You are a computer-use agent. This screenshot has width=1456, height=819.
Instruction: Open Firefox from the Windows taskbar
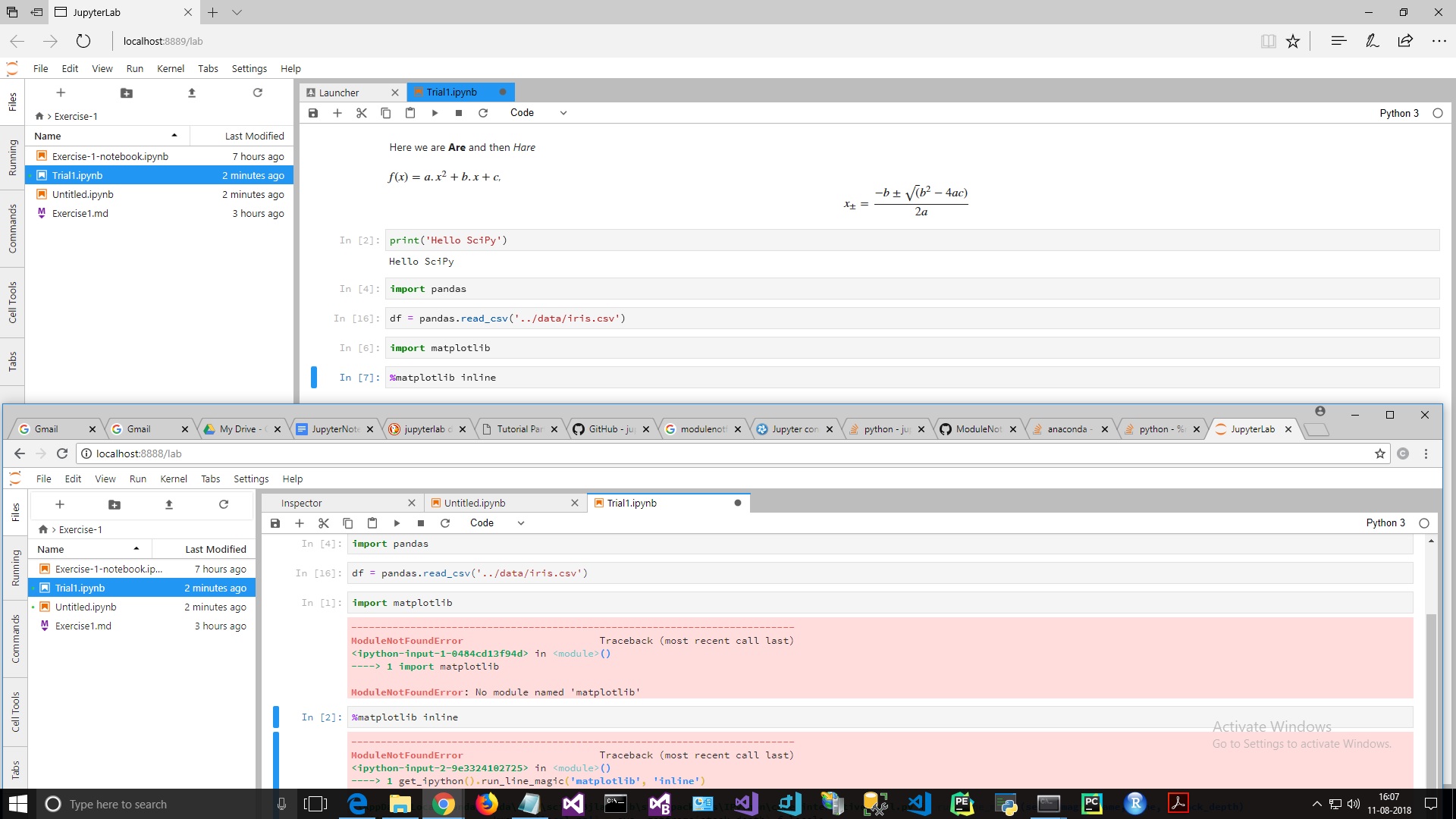486,804
